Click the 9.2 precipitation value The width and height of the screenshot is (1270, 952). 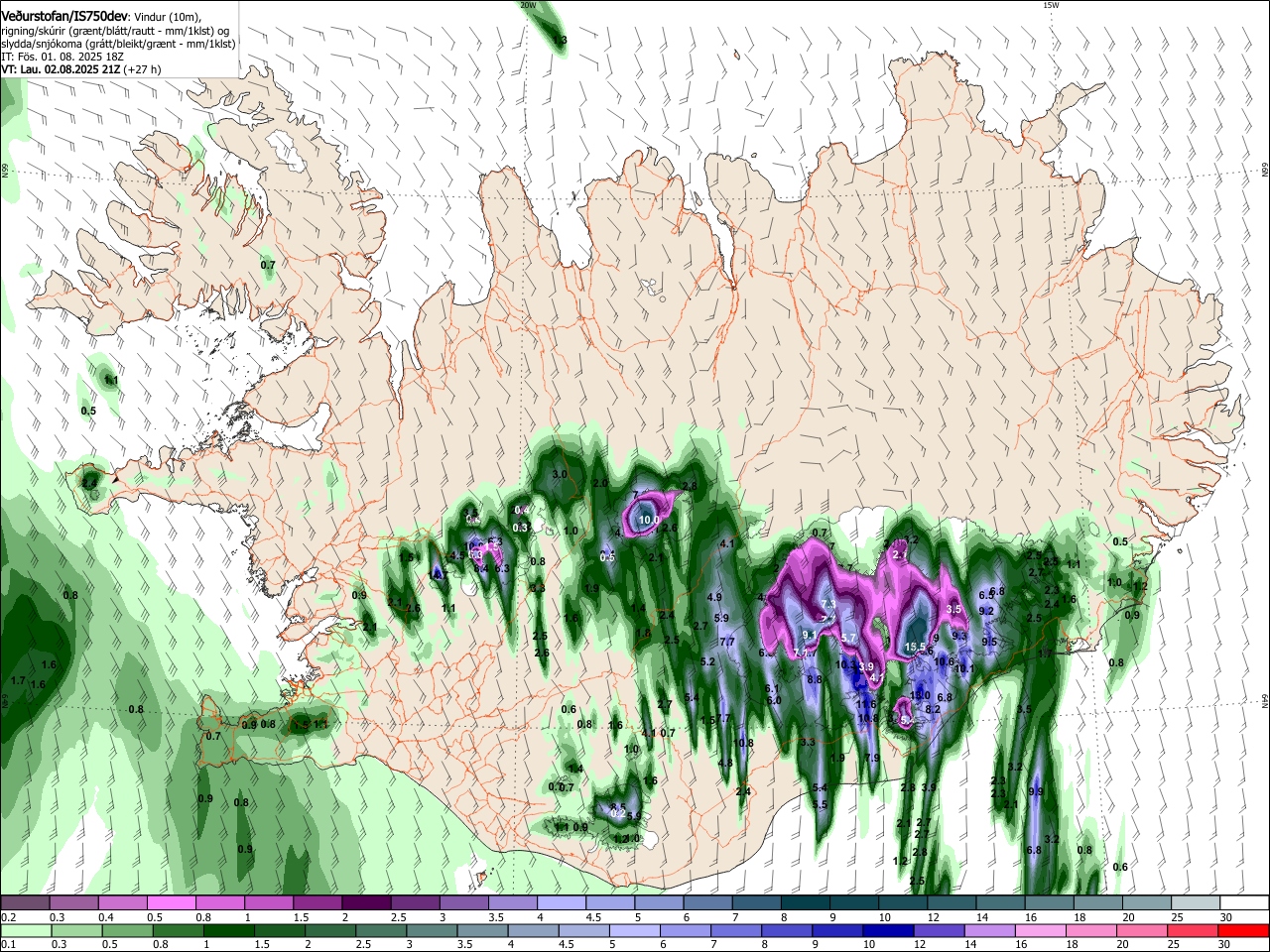(986, 611)
